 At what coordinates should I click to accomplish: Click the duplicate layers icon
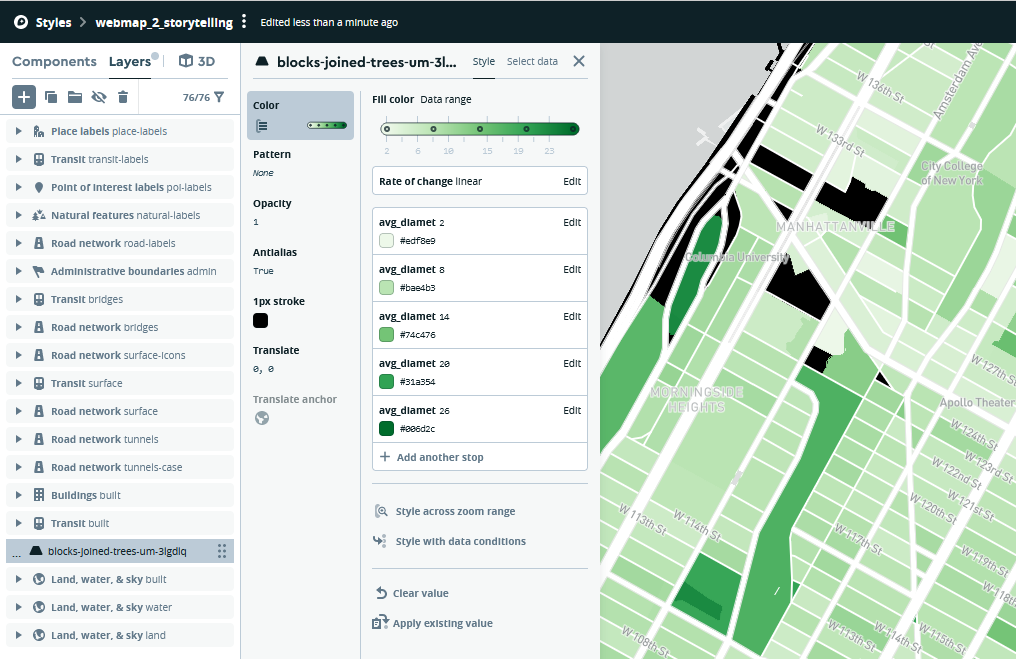[51, 97]
